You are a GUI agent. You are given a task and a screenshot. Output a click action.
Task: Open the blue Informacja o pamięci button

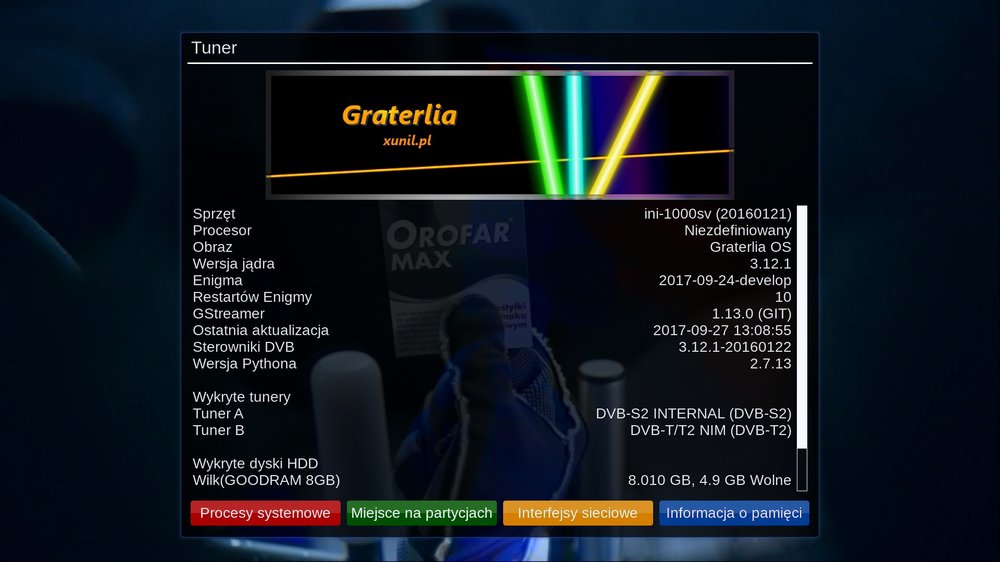(x=734, y=513)
